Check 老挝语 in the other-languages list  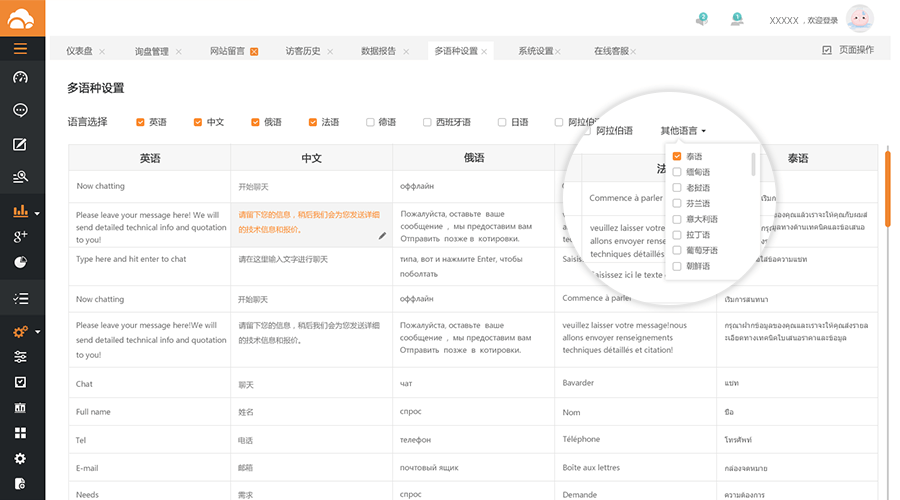coord(677,188)
